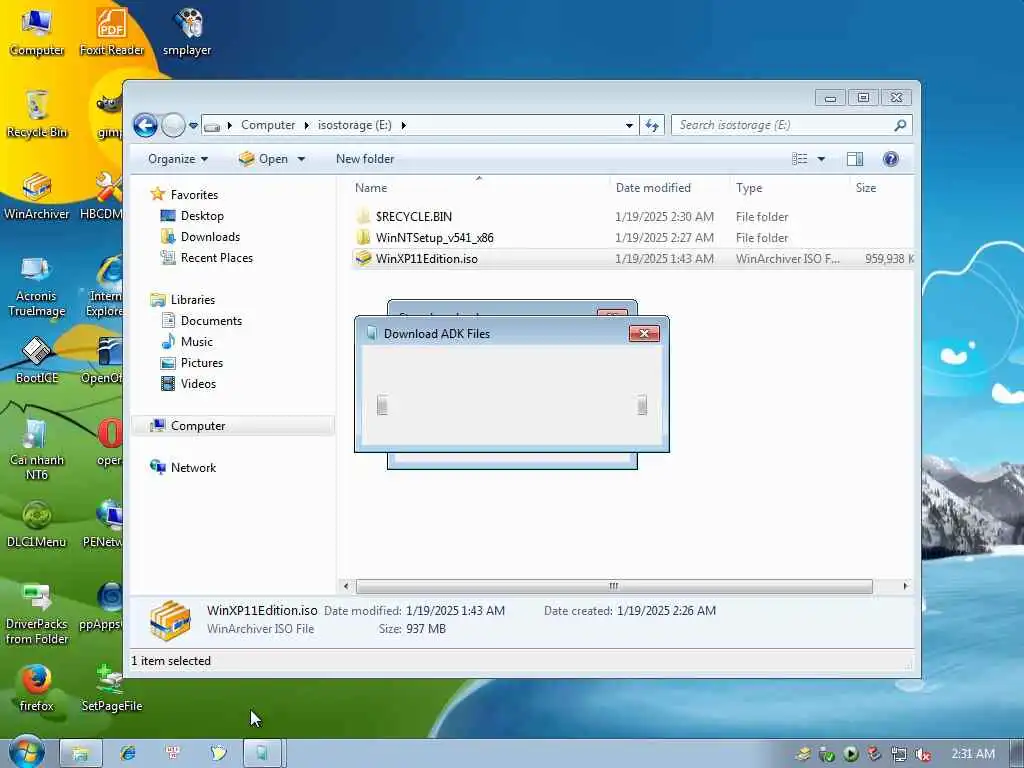
Task: Click scrollbar right arrow in file list
Action: 904,586
